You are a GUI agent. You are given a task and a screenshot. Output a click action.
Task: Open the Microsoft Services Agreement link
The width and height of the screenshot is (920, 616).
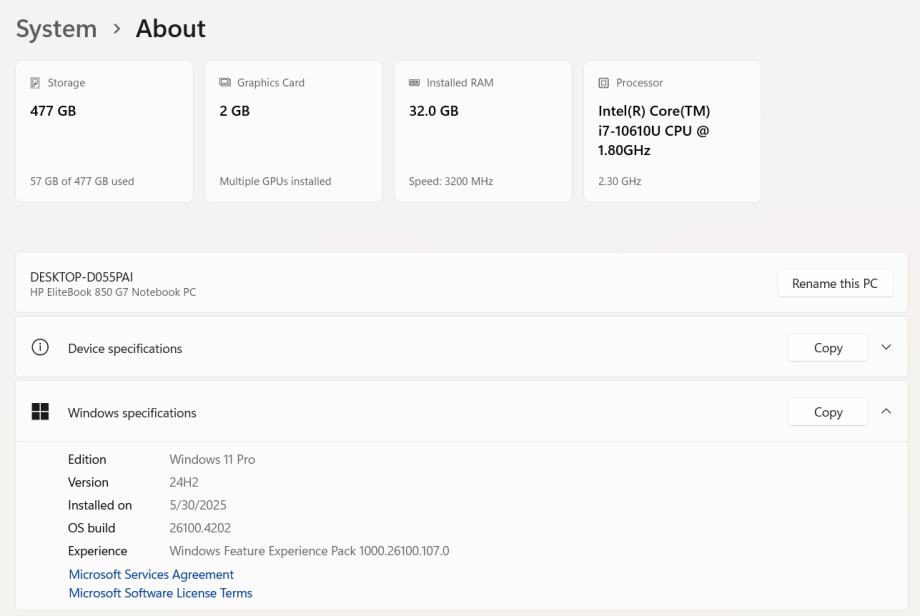coord(151,575)
